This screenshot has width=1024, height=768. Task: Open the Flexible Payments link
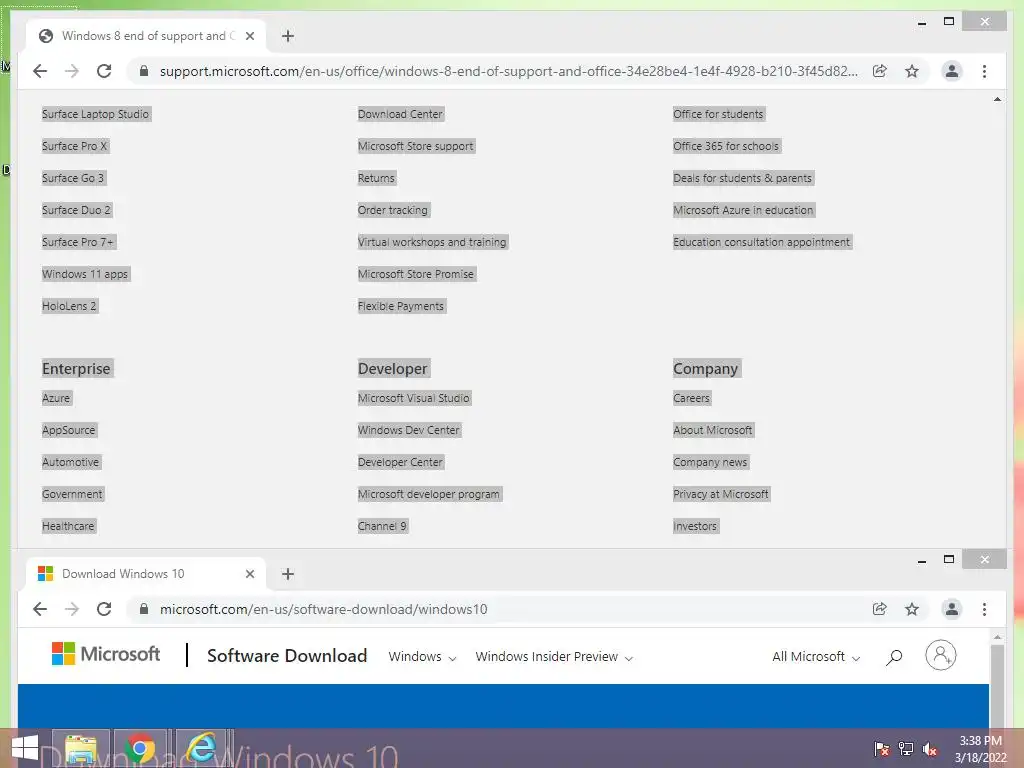pos(401,306)
